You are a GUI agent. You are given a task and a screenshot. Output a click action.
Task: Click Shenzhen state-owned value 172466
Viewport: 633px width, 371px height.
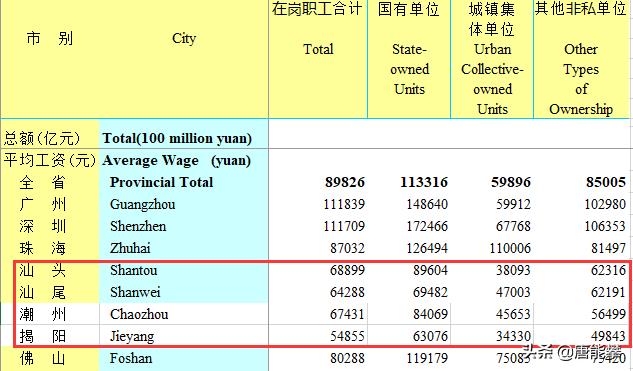(x=427, y=226)
